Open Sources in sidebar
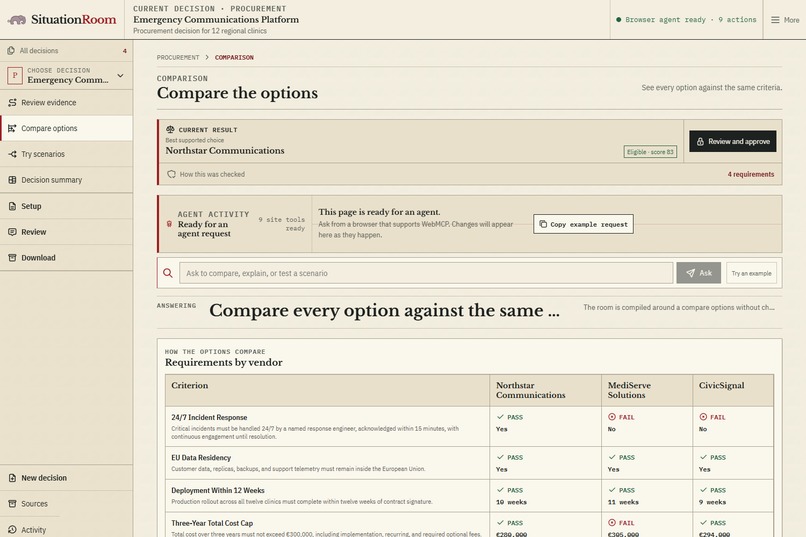 [x=66, y=504]
